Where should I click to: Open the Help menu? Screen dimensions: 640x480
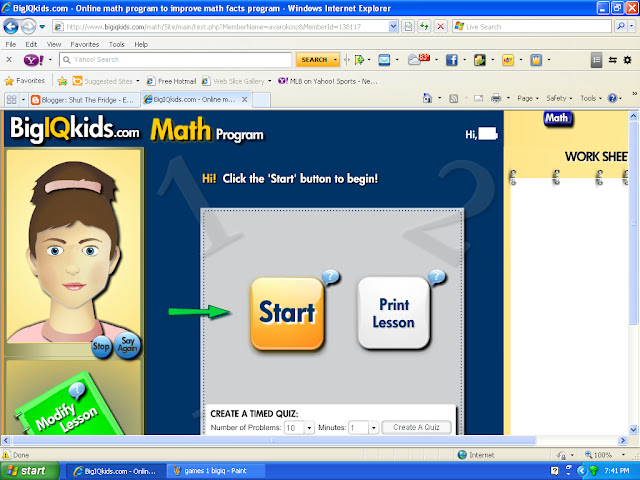click(141, 44)
